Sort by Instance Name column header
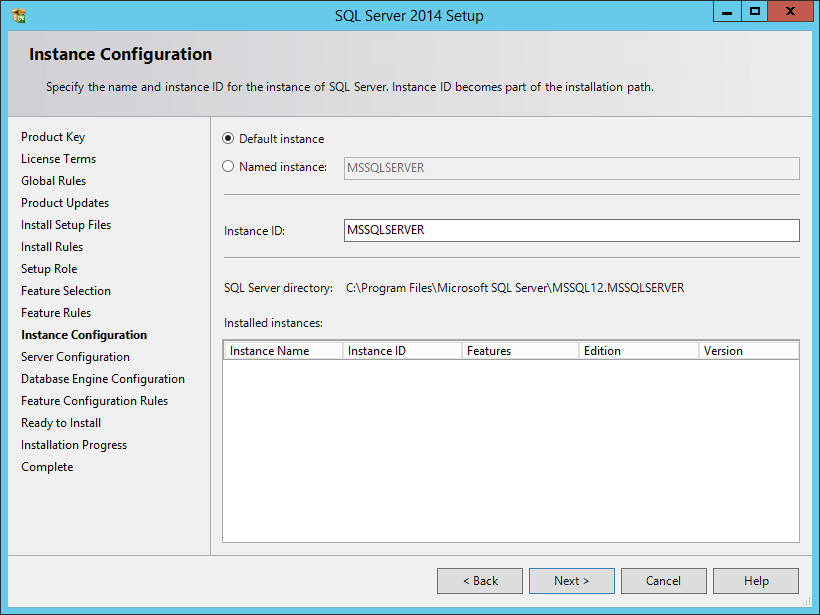820x615 pixels. pyautogui.click(x=283, y=351)
